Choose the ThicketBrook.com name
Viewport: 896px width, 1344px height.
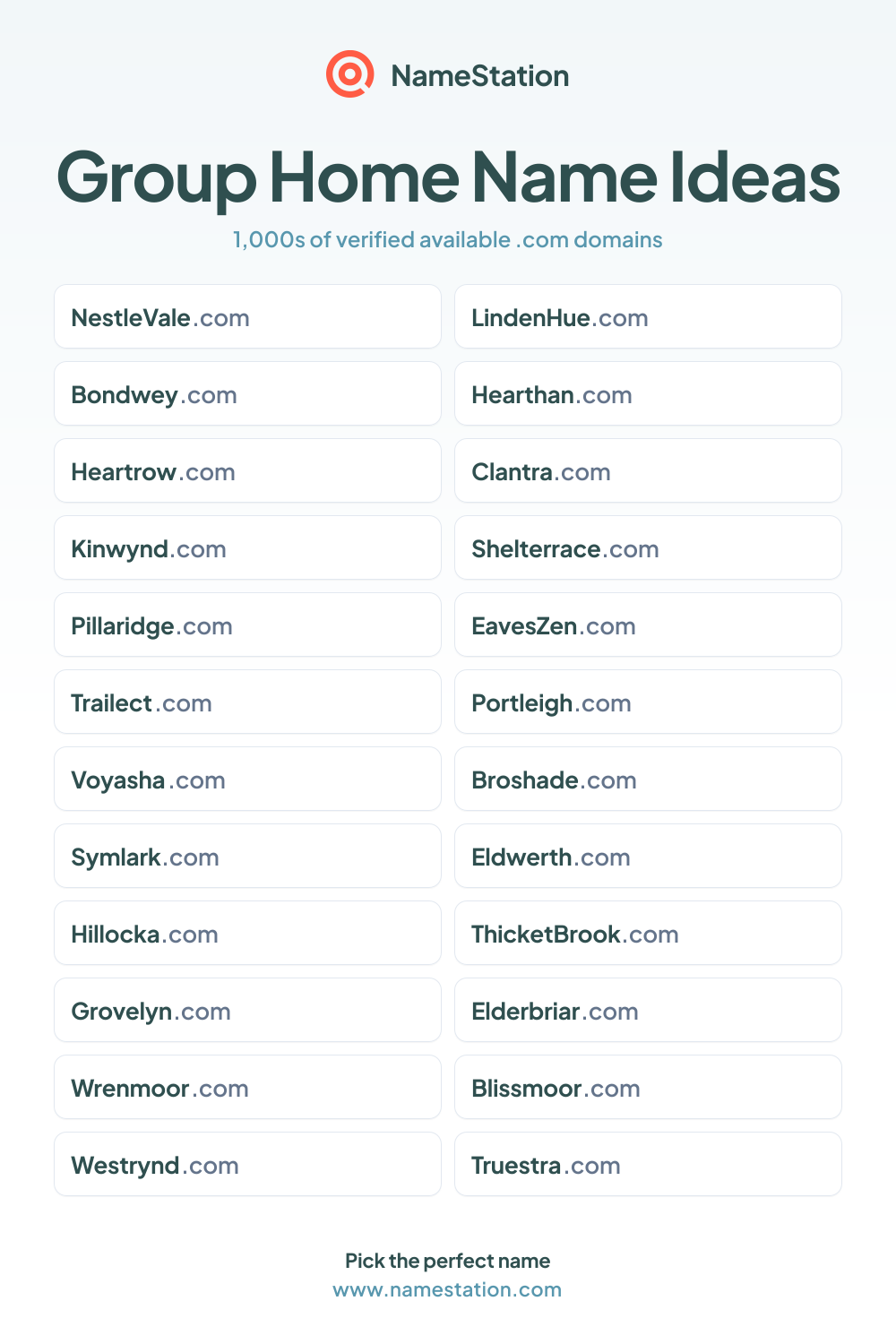648,933
